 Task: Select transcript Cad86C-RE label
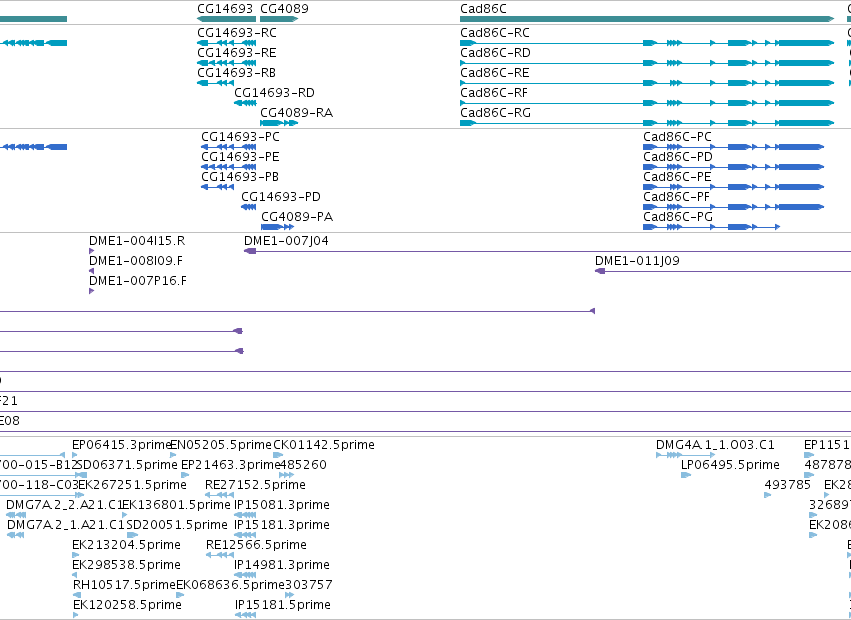tap(495, 73)
